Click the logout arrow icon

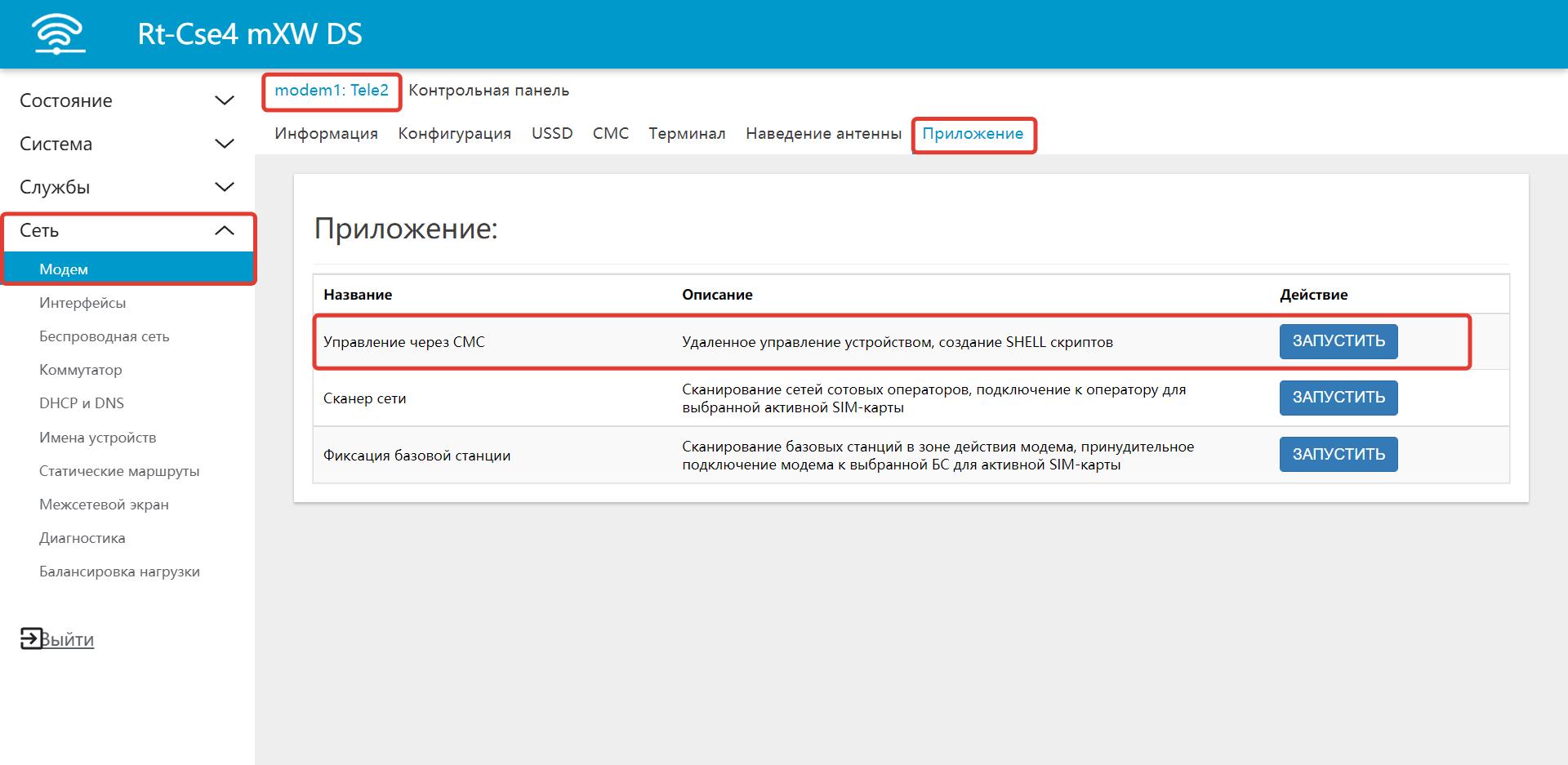[x=30, y=638]
